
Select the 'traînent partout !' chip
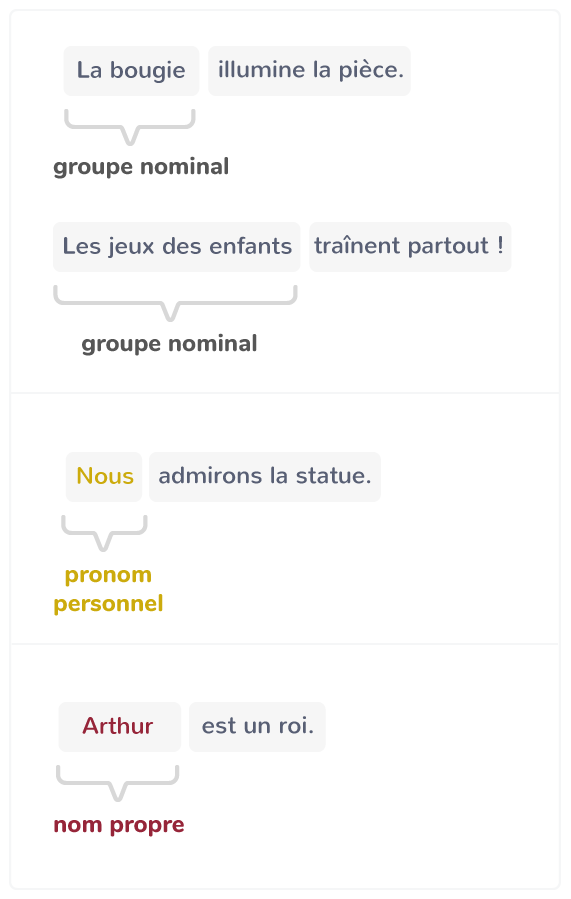point(410,247)
